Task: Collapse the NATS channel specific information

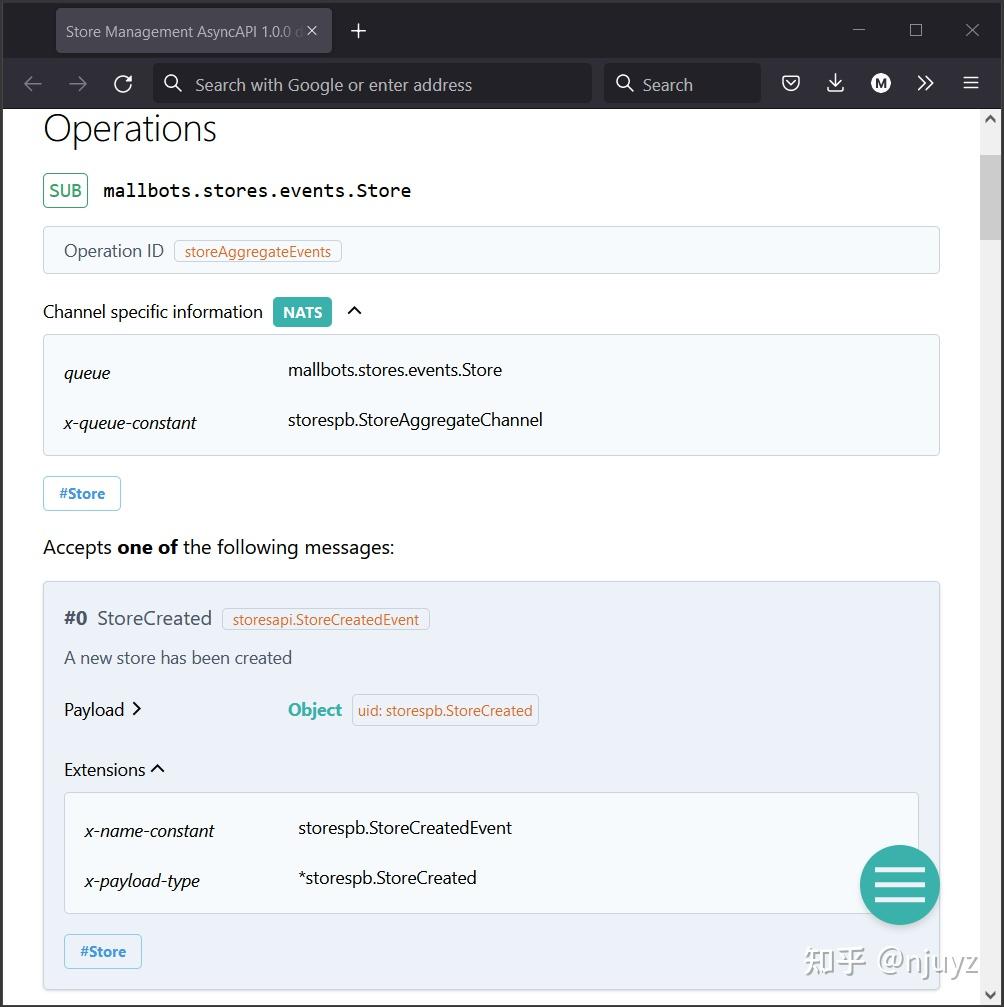Action: (354, 311)
